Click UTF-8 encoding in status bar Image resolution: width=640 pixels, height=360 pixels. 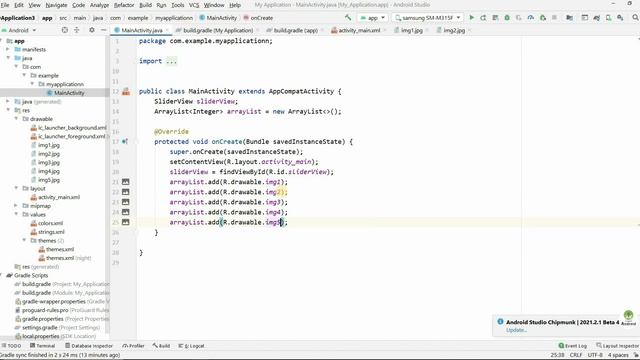click(595, 355)
